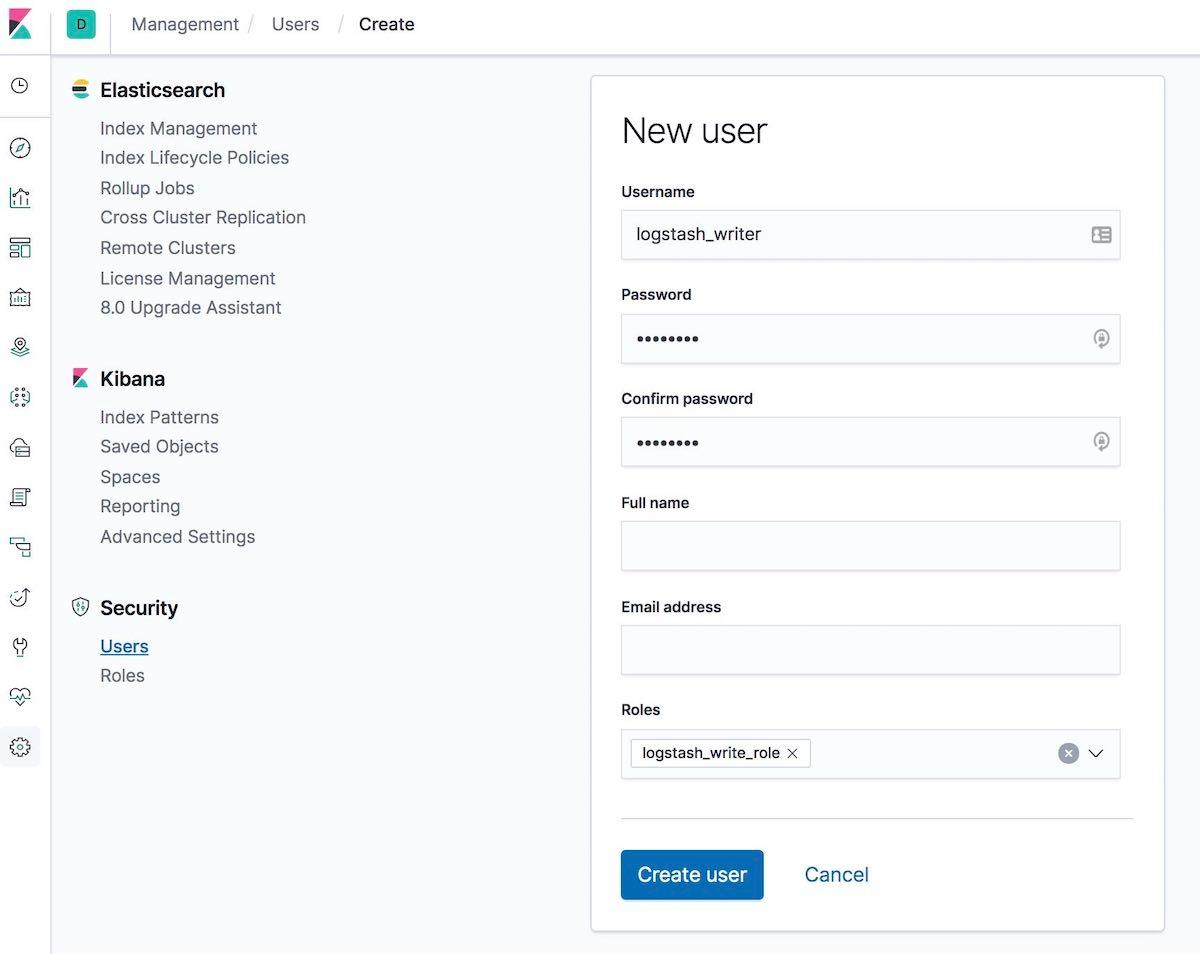Image resolution: width=1200 pixels, height=954 pixels.
Task: Focus the Username input field
Action: point(870,235)
